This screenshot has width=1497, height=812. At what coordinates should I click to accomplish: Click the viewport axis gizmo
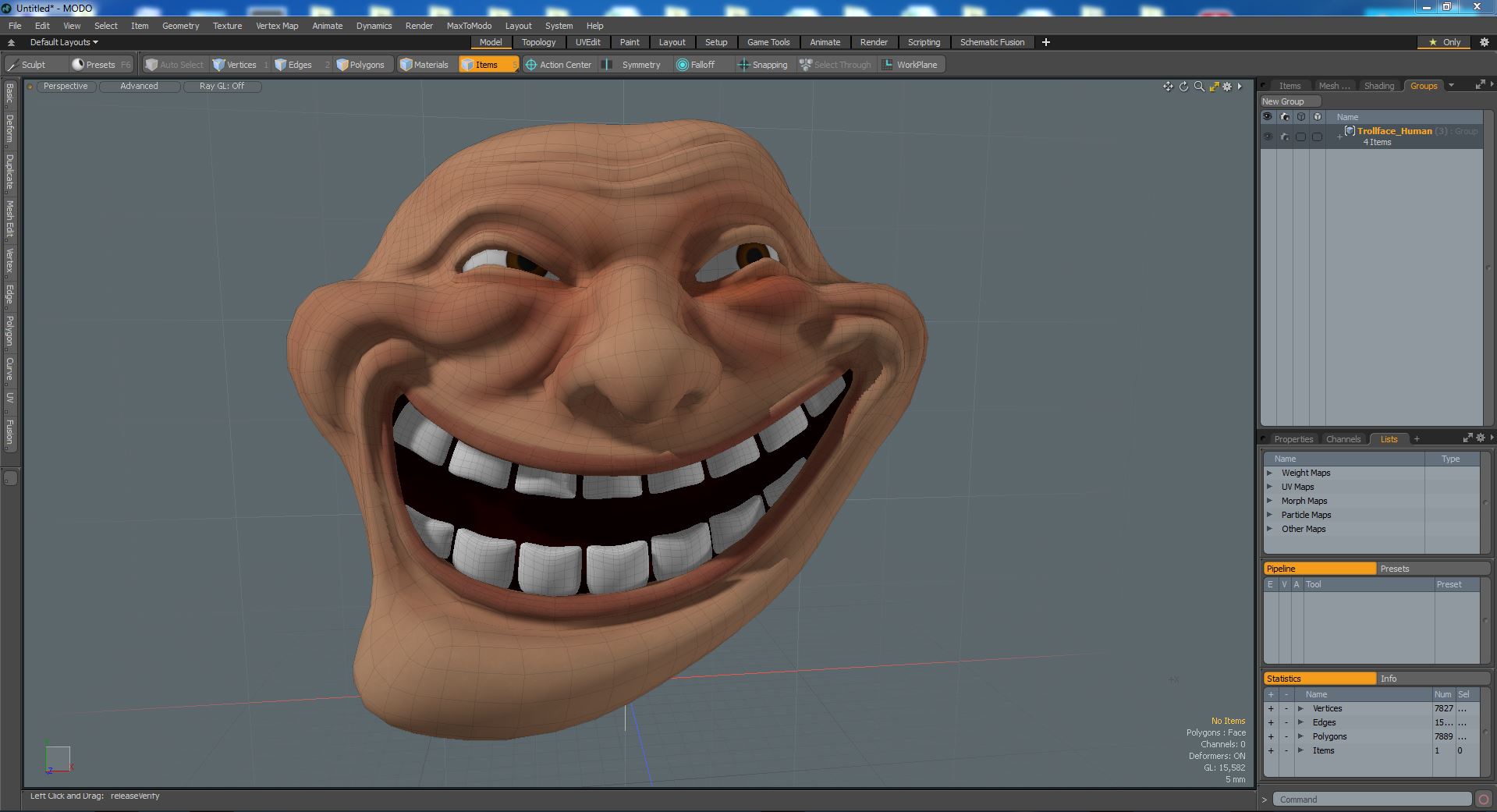(58, 759)
